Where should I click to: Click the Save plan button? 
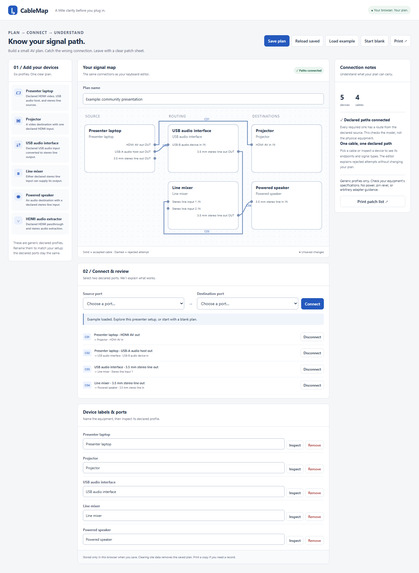(277, 41)
